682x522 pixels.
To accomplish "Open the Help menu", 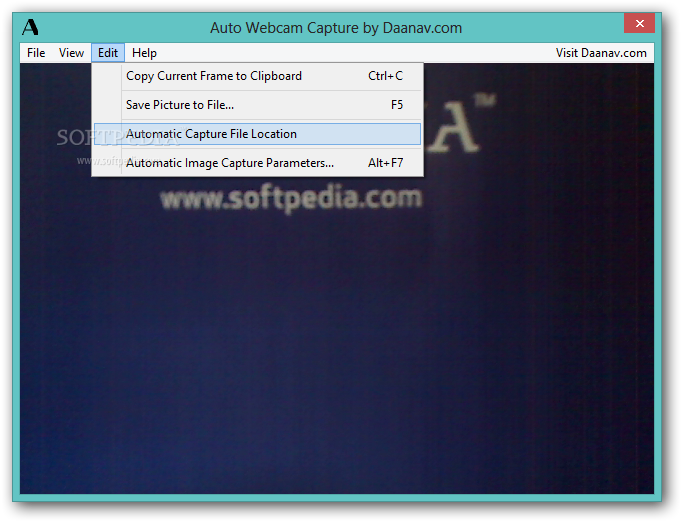I will [x=144, y=53].
